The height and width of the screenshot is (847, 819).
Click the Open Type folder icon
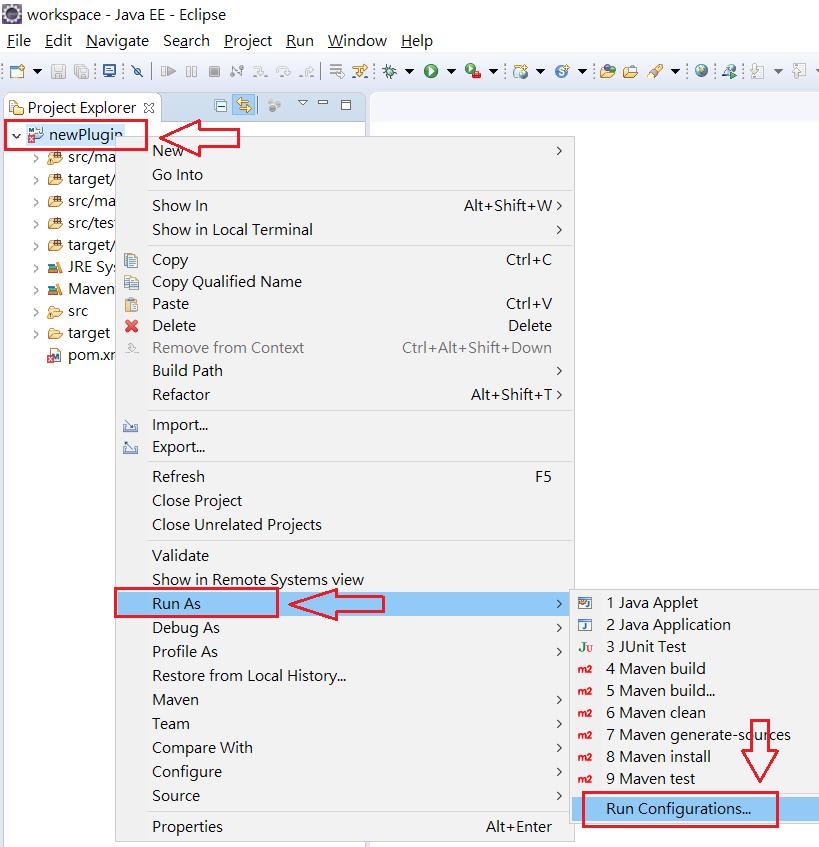click(x=607, y=71)
